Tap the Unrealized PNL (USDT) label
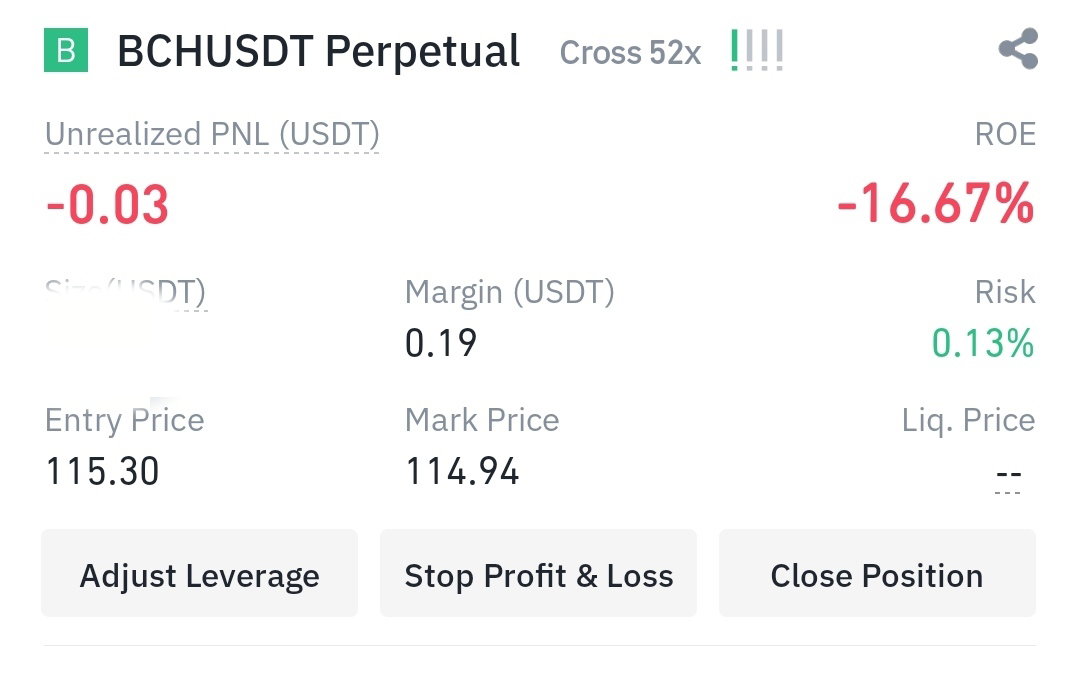 tap(212, 135)
